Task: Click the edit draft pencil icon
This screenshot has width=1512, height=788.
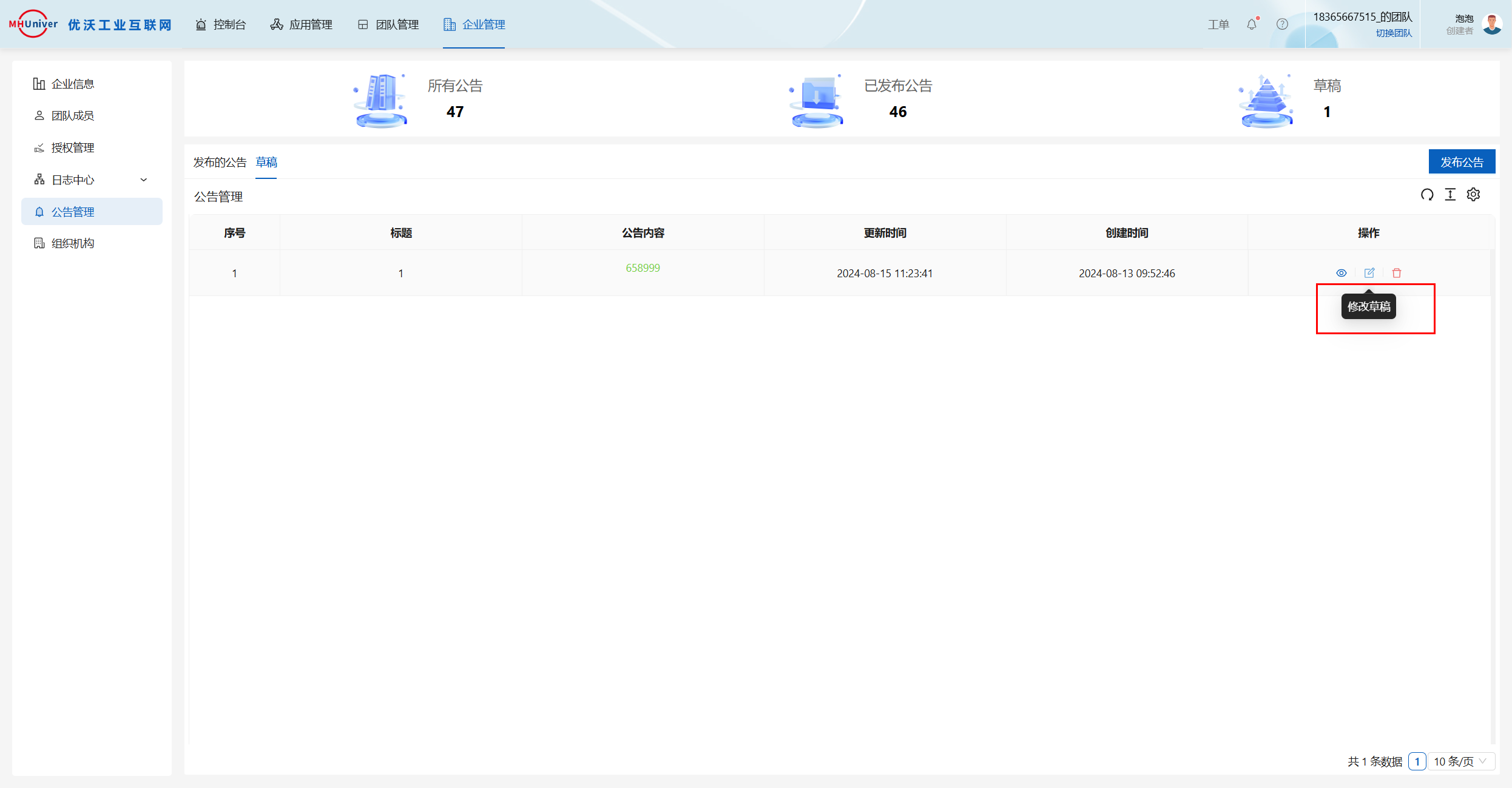Action: [x=1369, y=273]
